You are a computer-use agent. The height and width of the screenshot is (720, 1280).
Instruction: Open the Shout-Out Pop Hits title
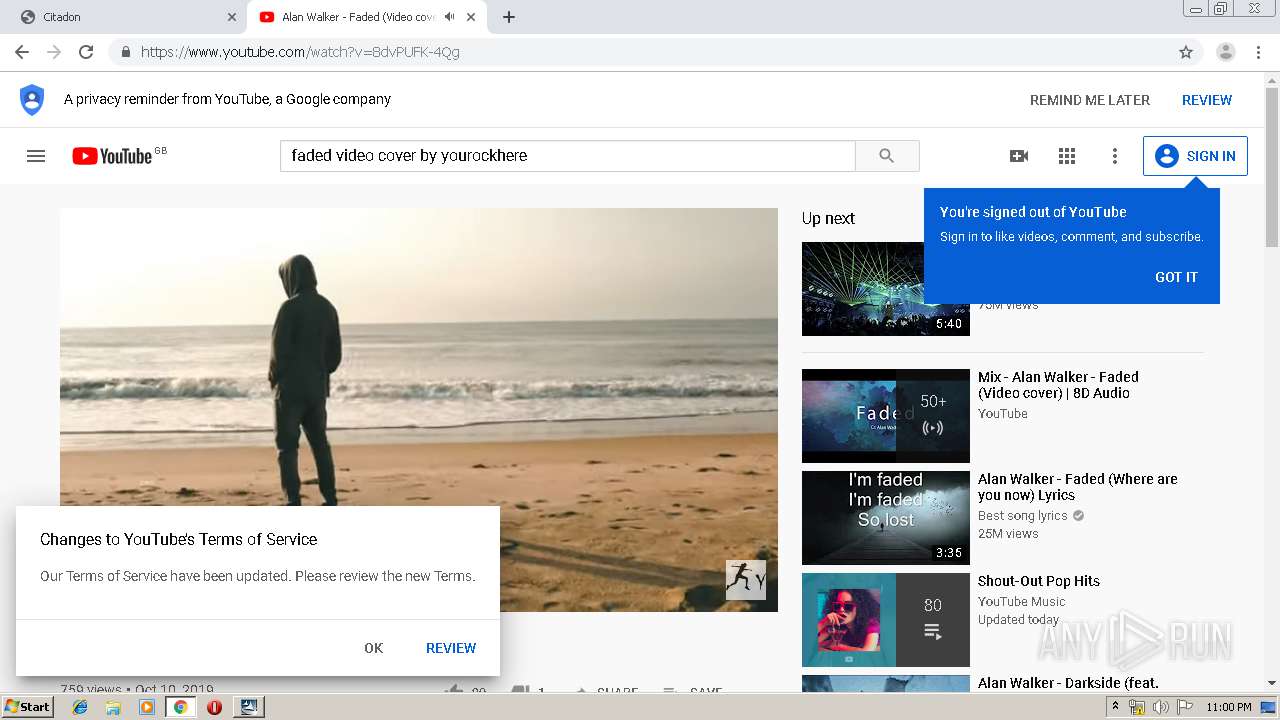click(1039, 581)
